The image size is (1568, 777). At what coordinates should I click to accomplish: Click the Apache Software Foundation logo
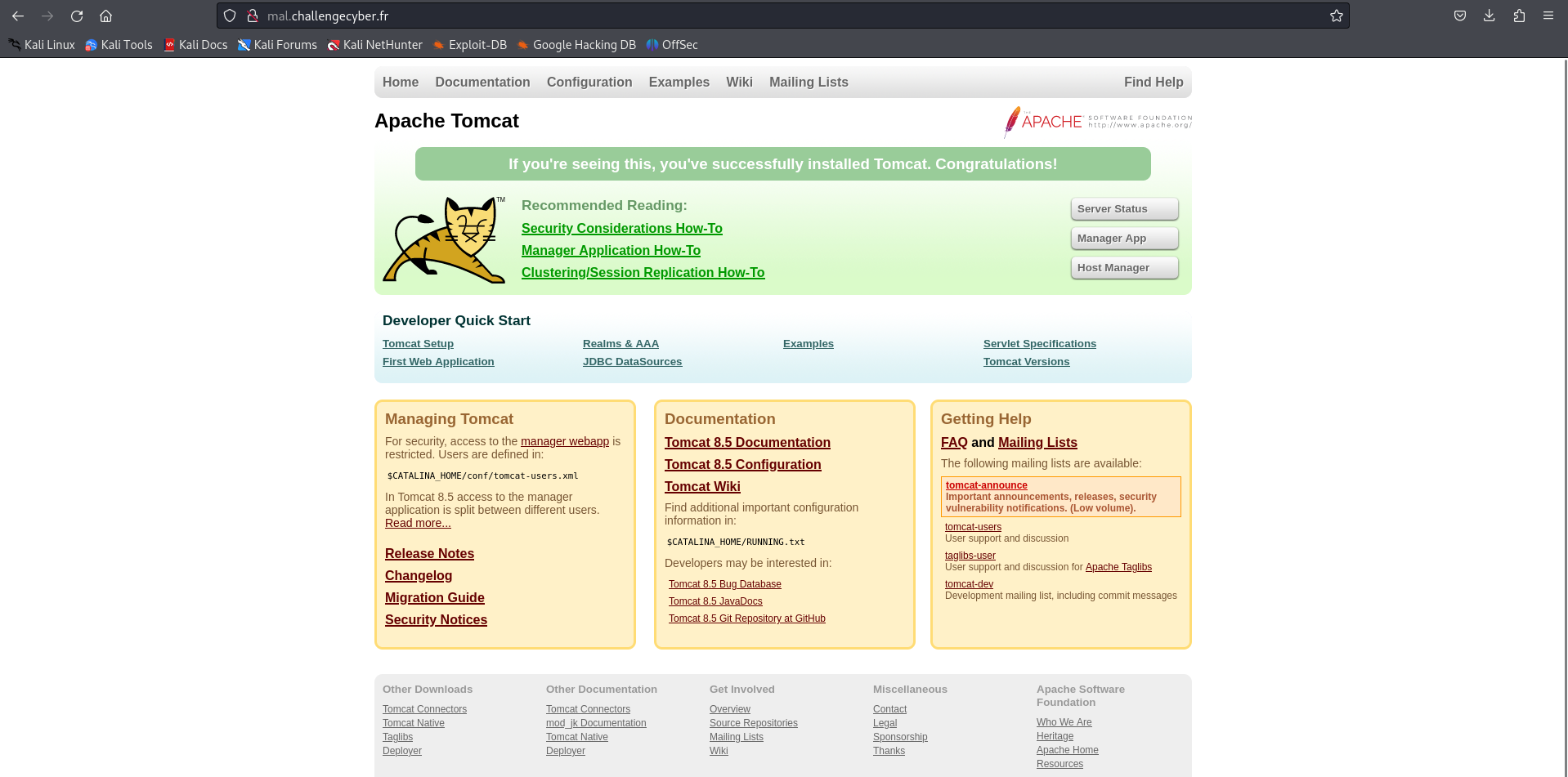click(1097, 122)
